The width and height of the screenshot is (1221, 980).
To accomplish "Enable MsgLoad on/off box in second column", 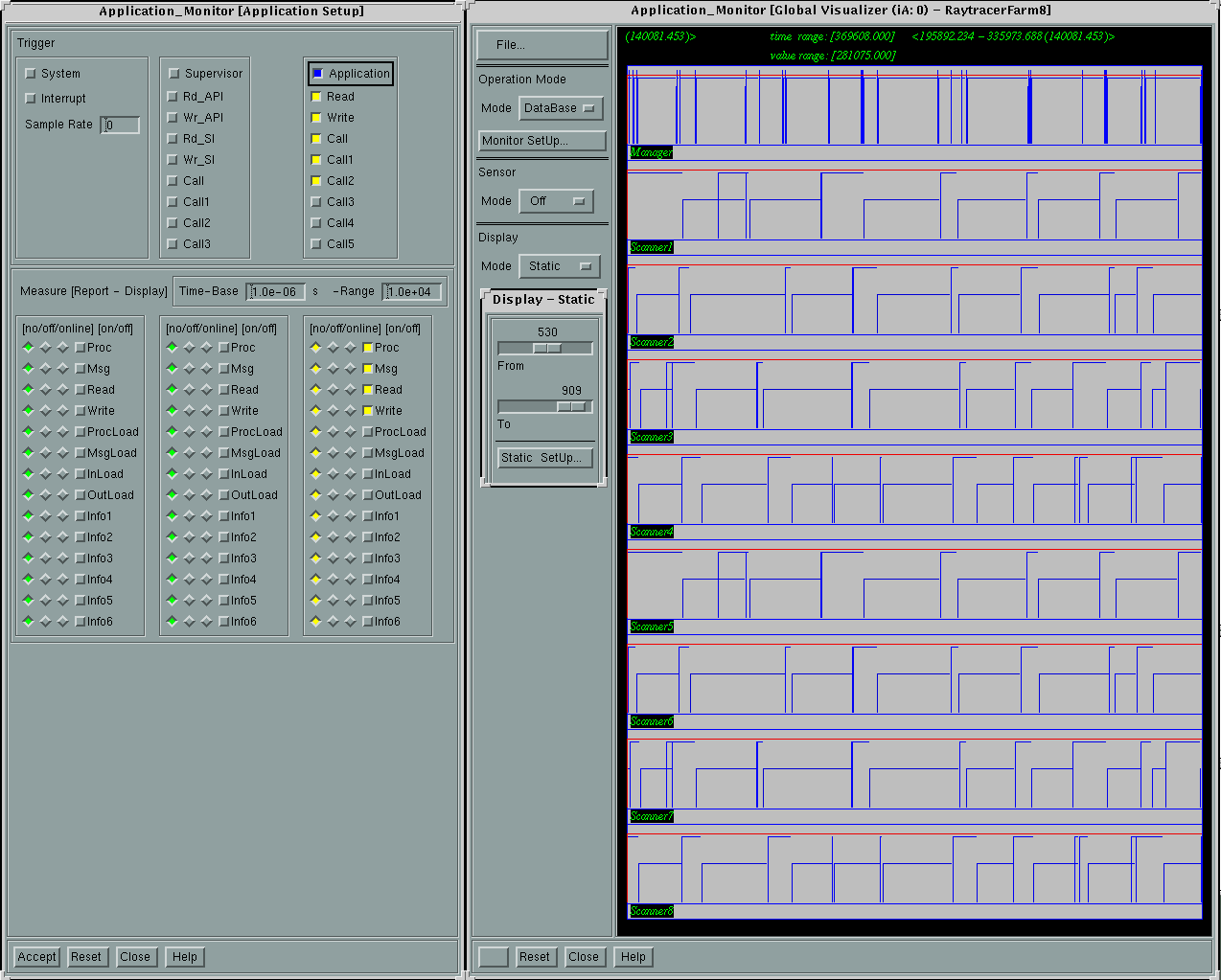I will coord(224,453).
